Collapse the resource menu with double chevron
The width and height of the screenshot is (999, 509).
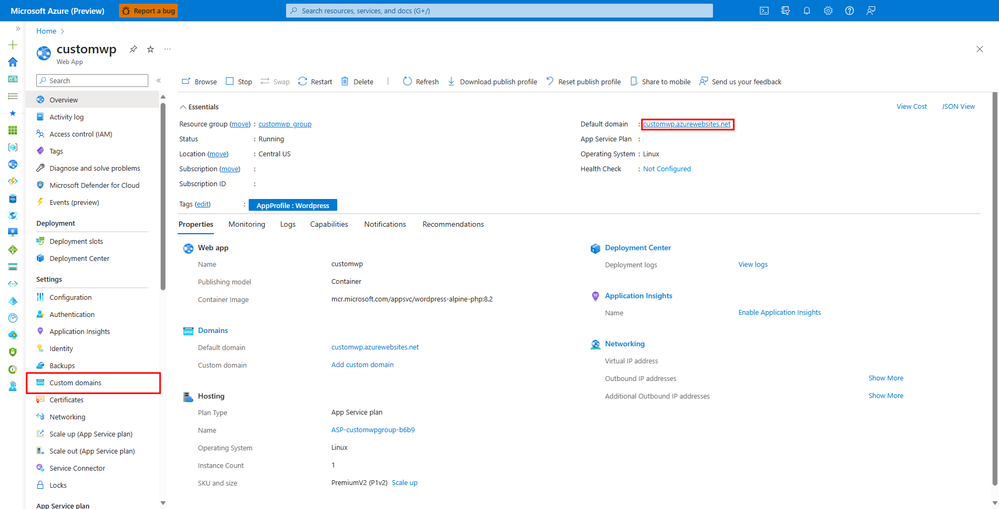[158, 81]
